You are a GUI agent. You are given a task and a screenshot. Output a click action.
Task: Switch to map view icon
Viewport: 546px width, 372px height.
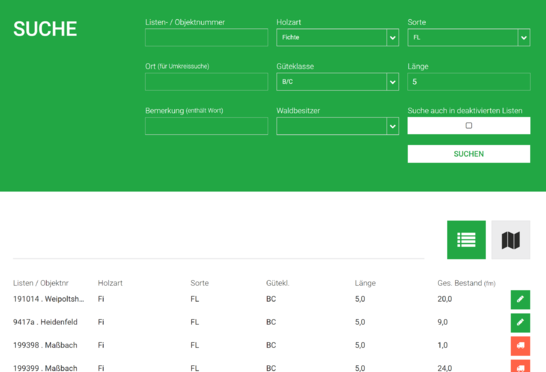511,240
